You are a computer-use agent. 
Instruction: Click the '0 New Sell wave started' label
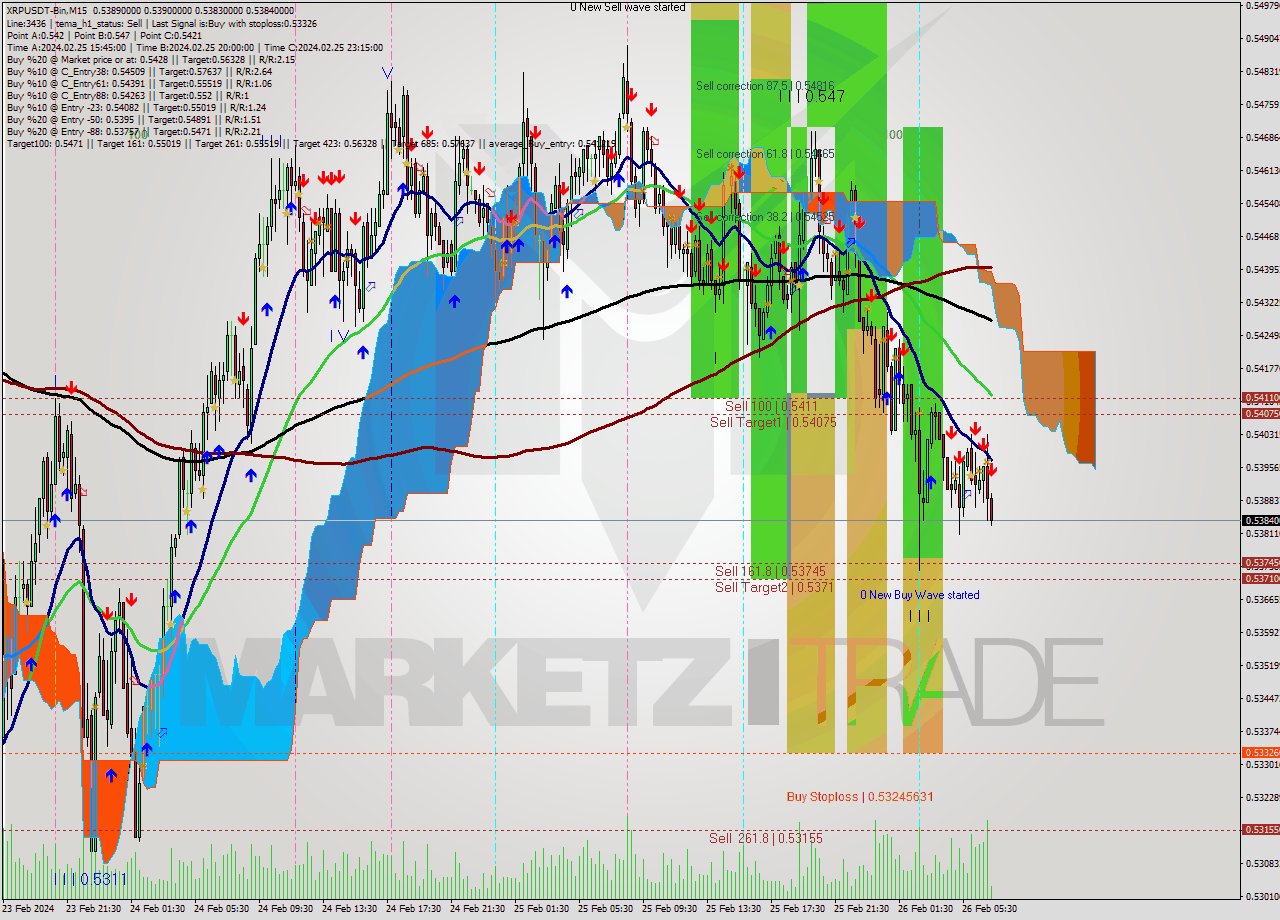(x=628, y=7)
